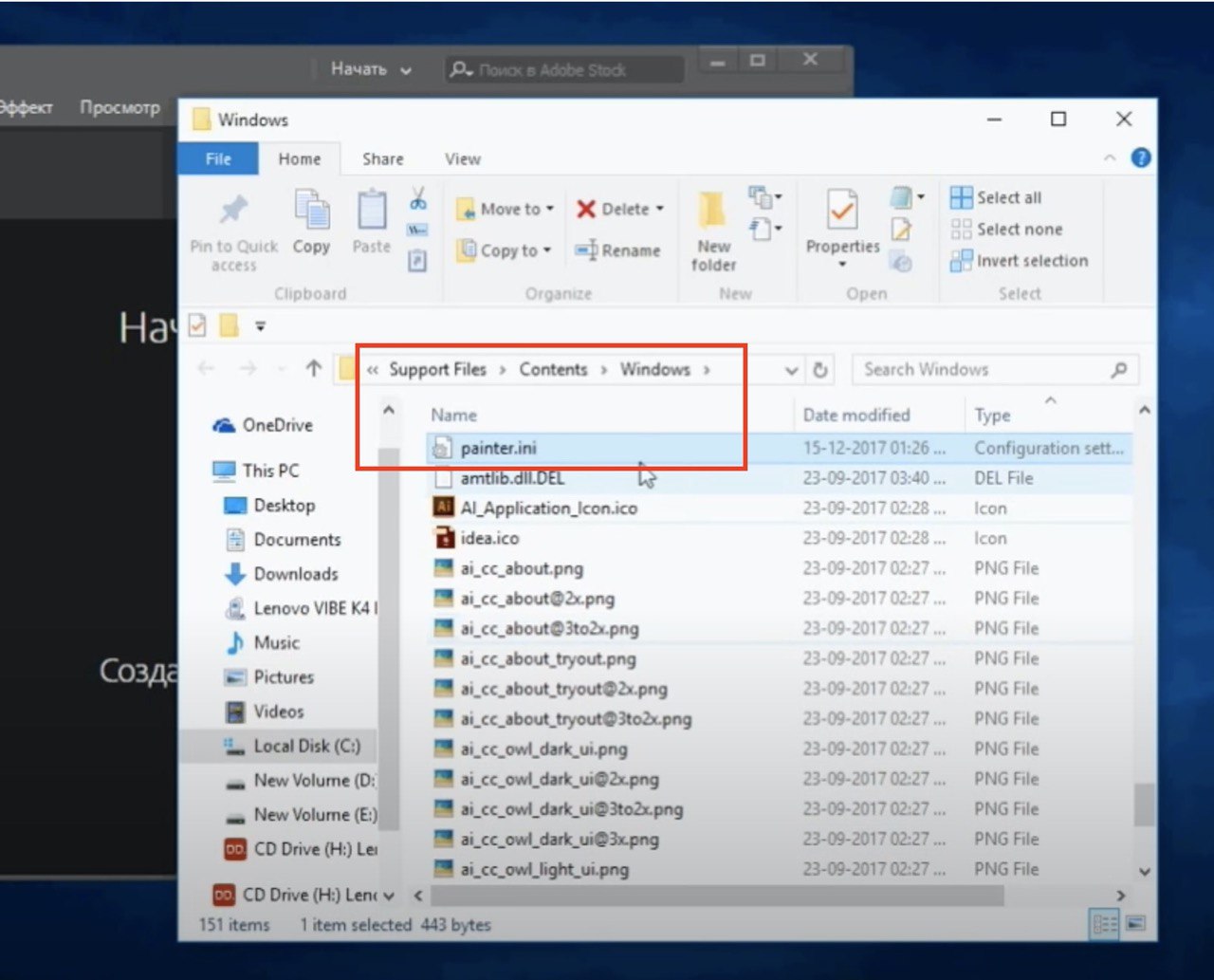Collapse the ribbon with the chevron
This screenshot has width=1214, height=980.
pos(1110,158)
